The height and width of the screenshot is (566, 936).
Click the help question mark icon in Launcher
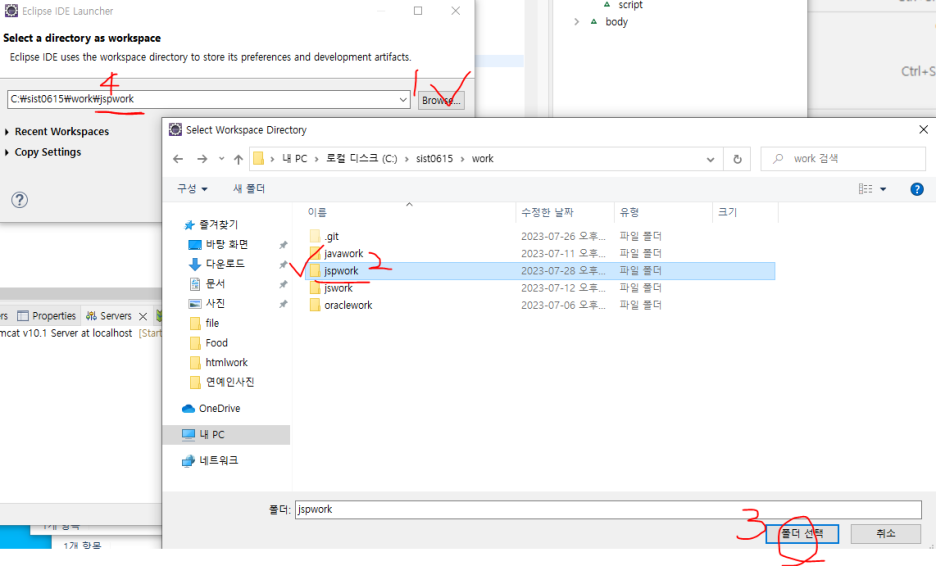point(20,199)
